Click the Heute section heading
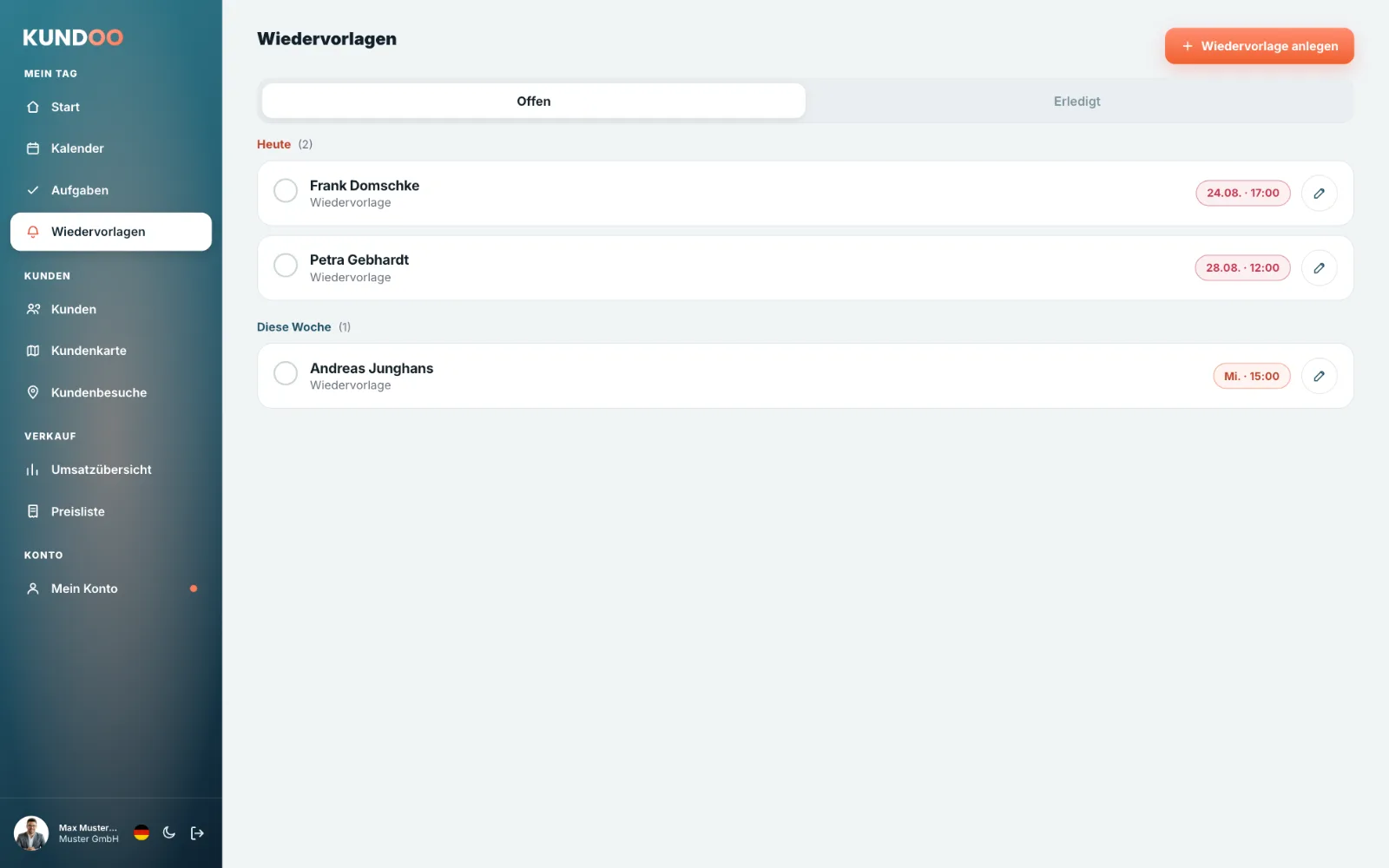1389x868 pixels. click(273, 144)
